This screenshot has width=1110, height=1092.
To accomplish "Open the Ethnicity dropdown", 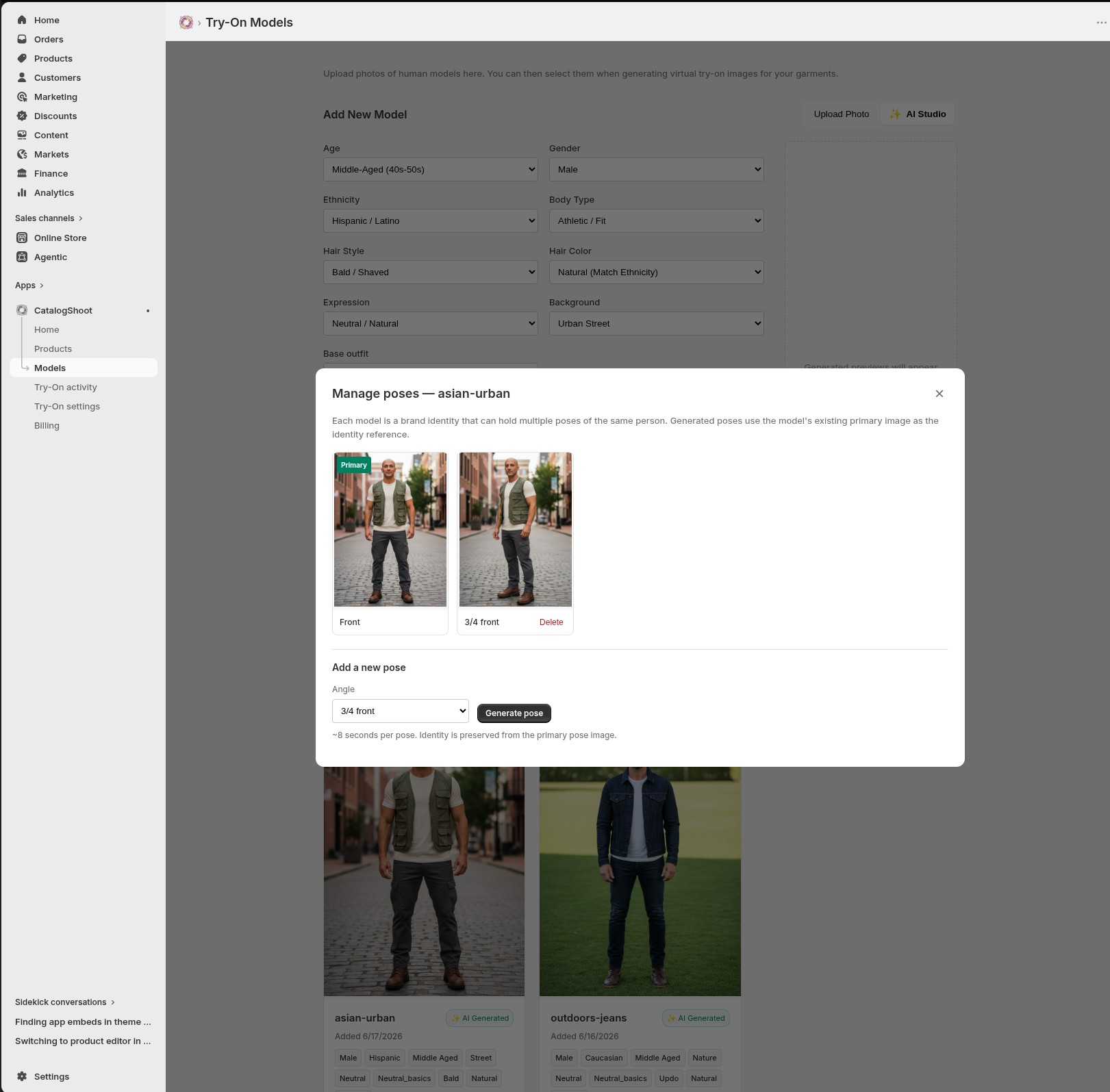I will click(431, 221).
